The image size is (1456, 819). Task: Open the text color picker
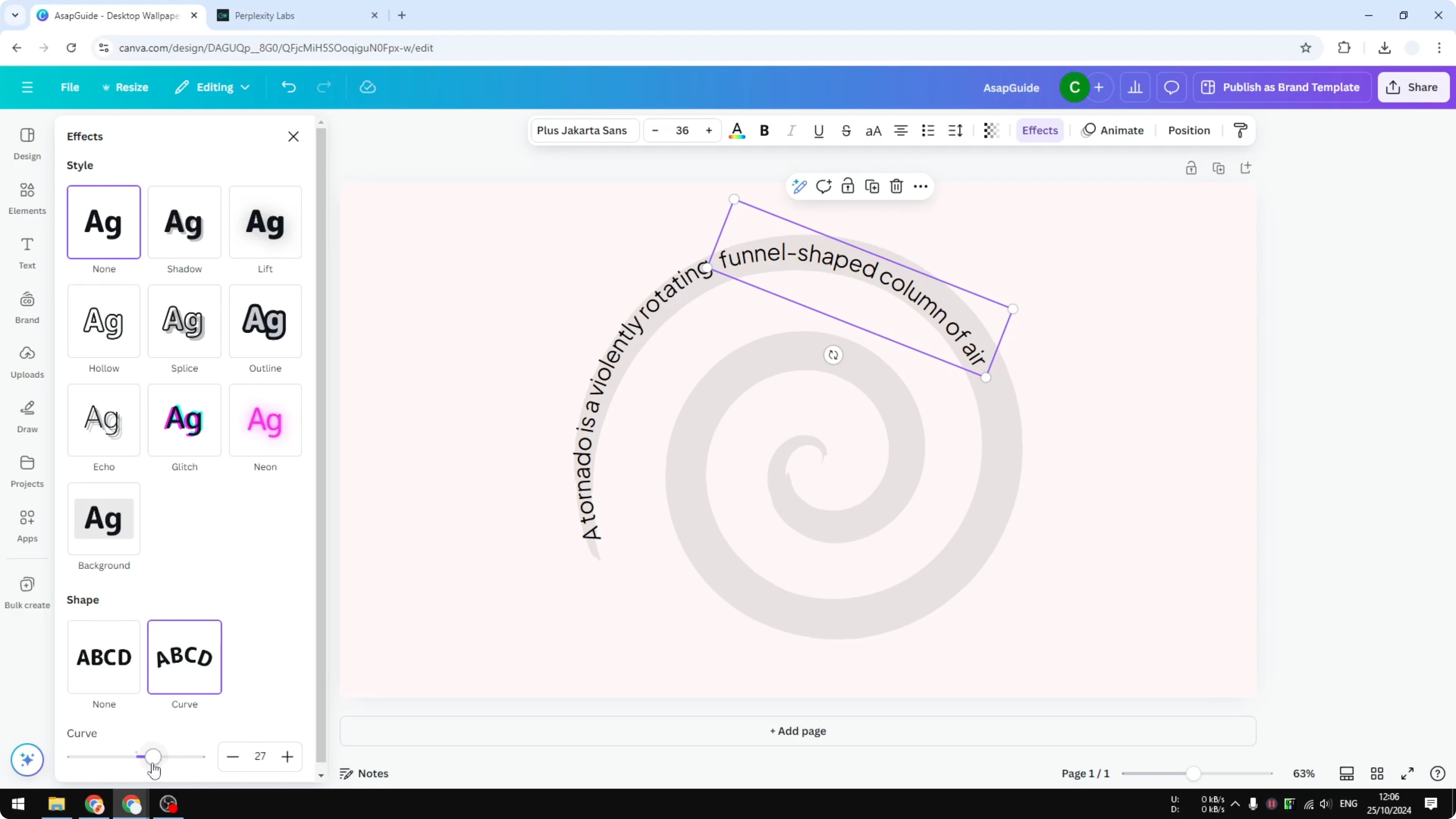tap(737, 131)
